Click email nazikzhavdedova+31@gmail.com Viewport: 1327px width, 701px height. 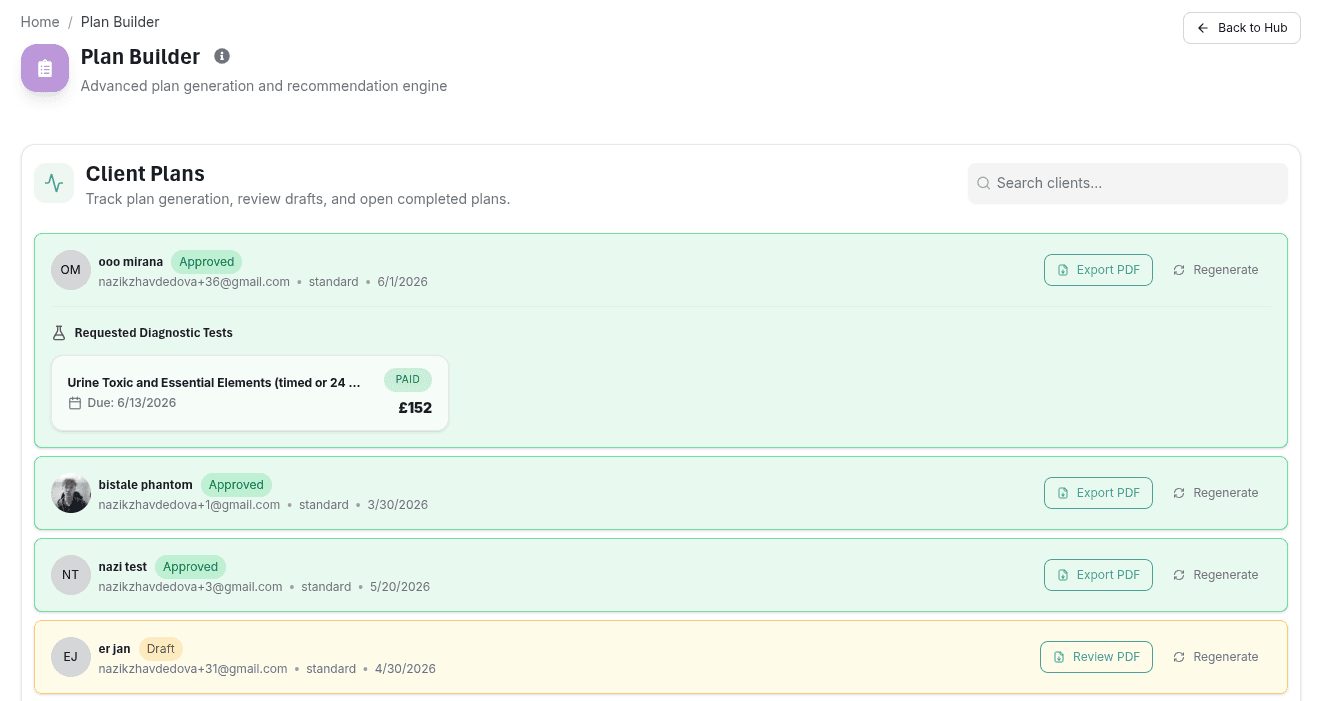click(193, 669)
